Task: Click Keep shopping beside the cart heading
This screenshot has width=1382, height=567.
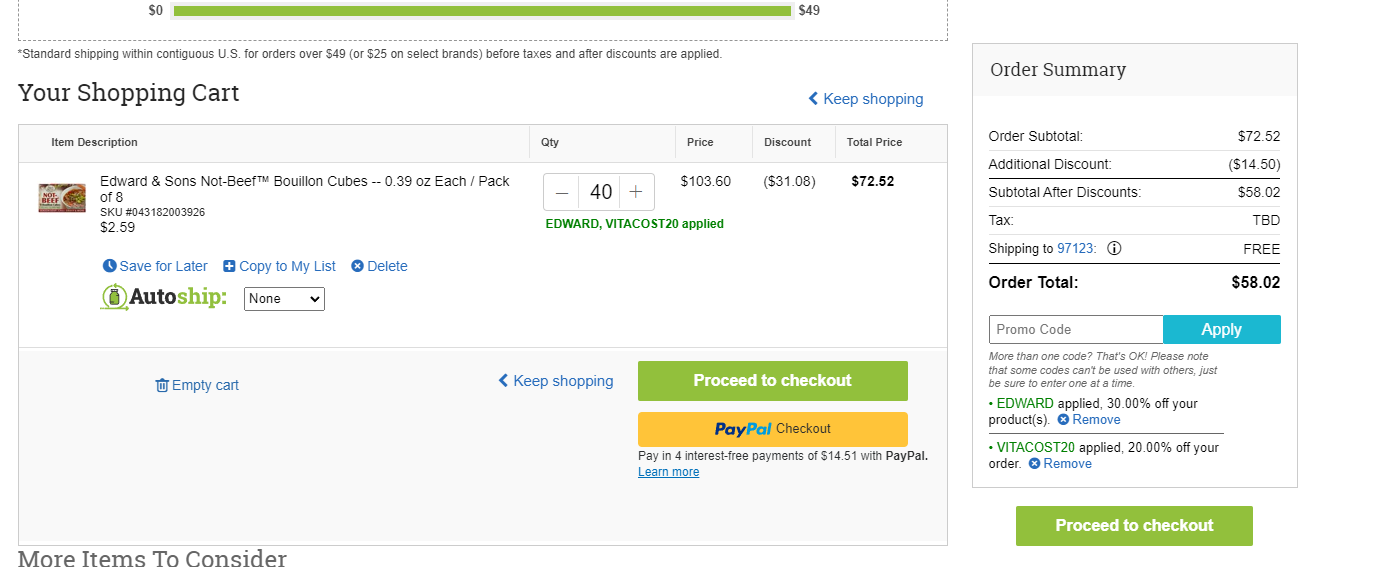Action: pyautogui.click(x=866, y=99)
